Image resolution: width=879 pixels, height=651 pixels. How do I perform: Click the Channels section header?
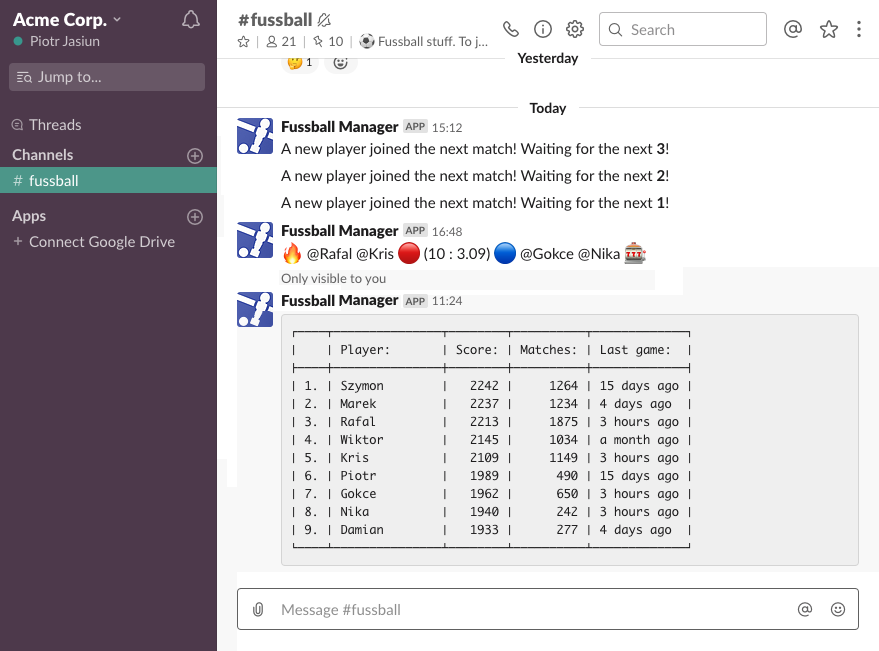43,155
